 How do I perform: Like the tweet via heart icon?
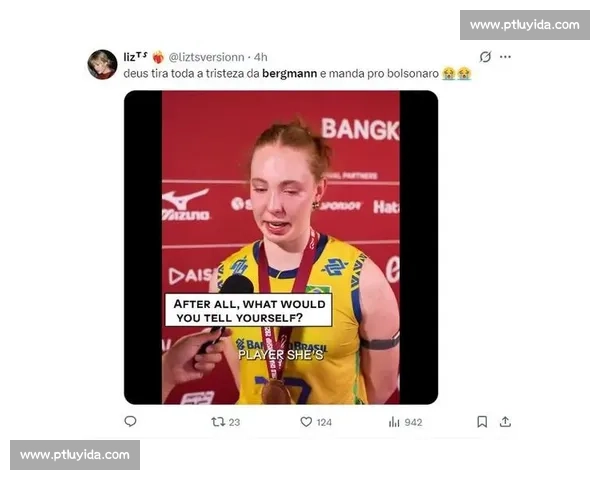point(306,422)
